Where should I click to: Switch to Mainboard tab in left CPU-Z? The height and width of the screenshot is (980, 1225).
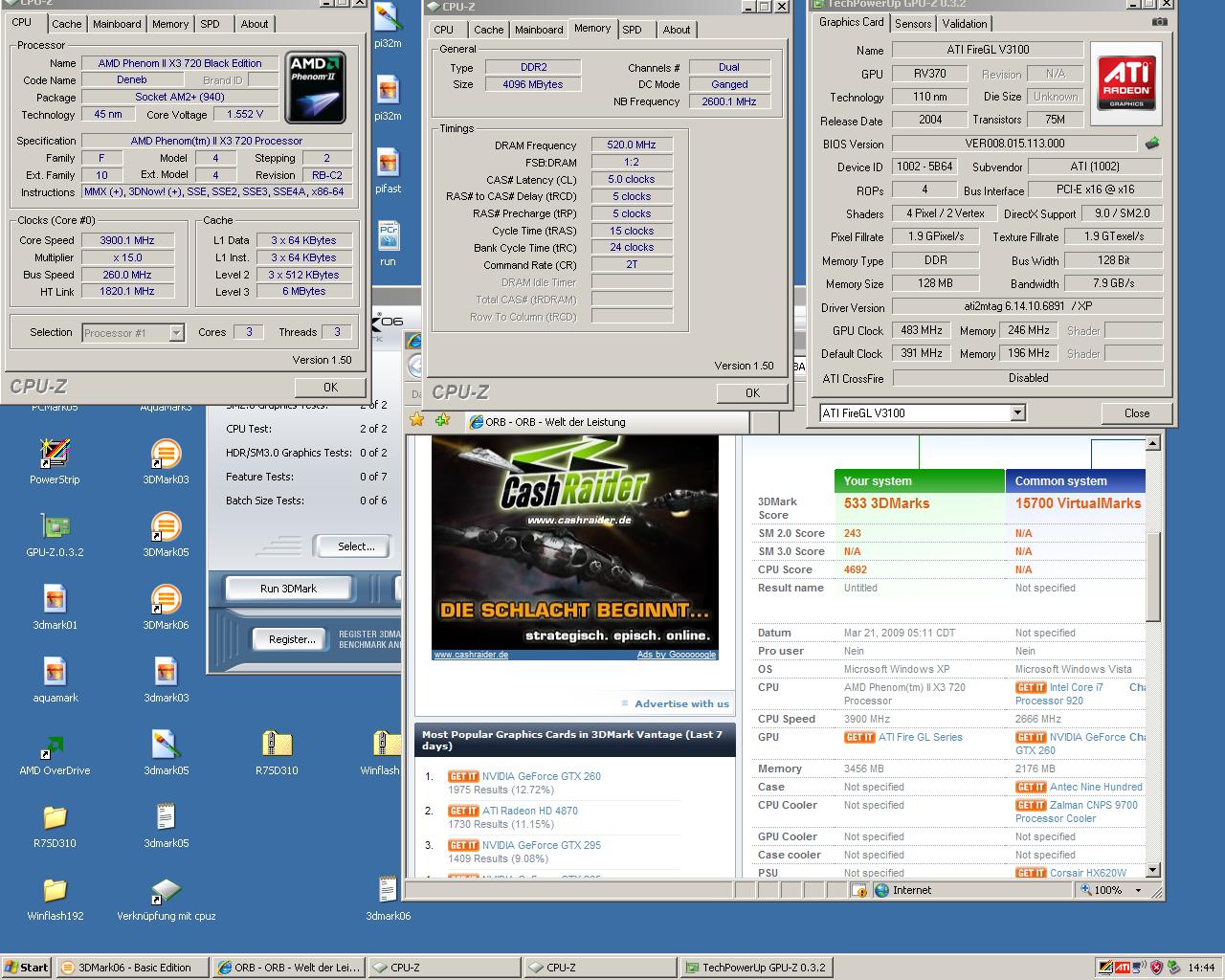[x=117, y=24]
